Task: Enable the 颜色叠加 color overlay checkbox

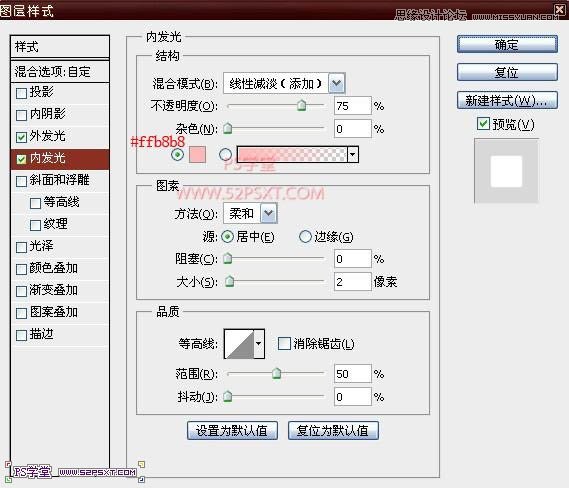Action: pos(21,269)
